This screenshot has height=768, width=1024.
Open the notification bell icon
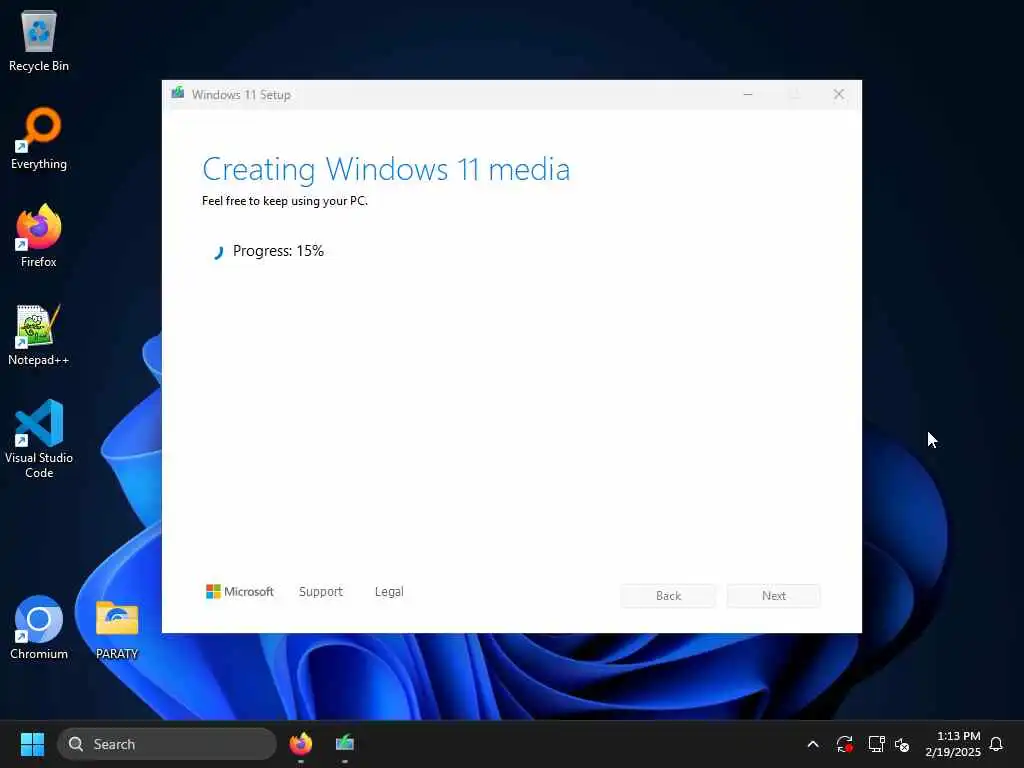(x=996, y=744)
